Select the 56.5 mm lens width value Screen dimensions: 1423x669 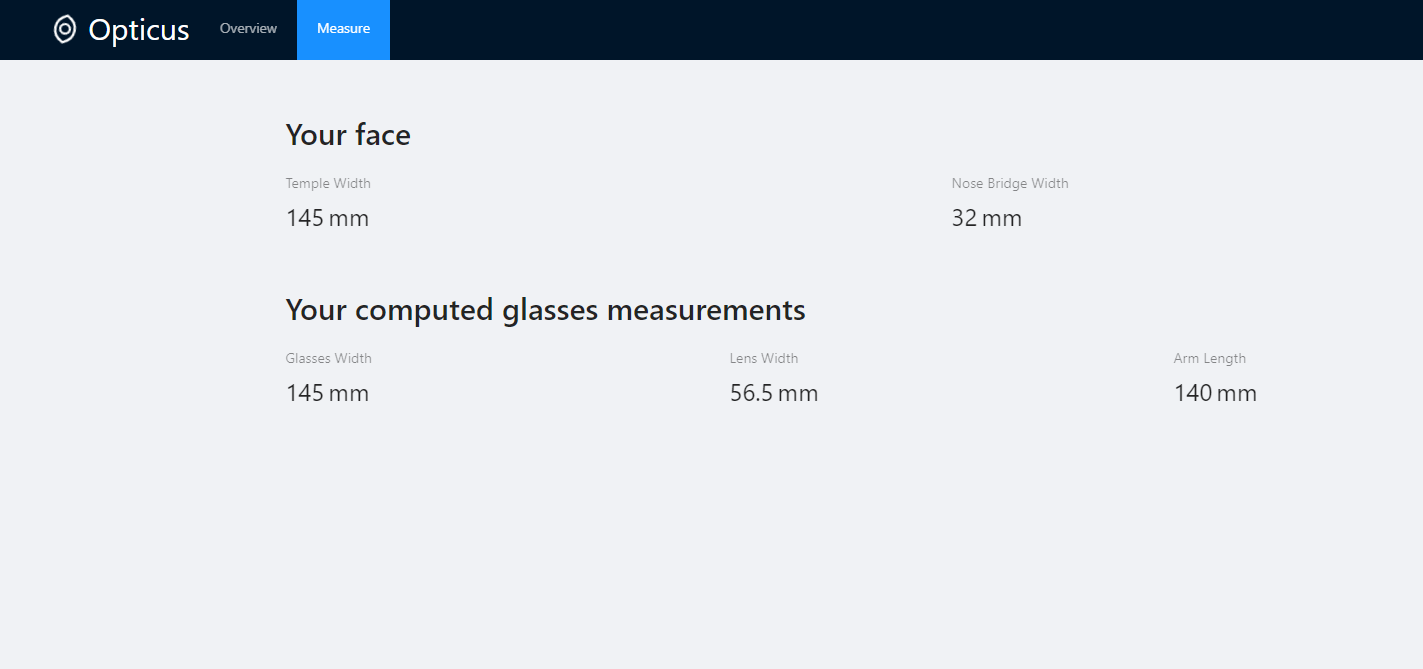pos(774,393)
